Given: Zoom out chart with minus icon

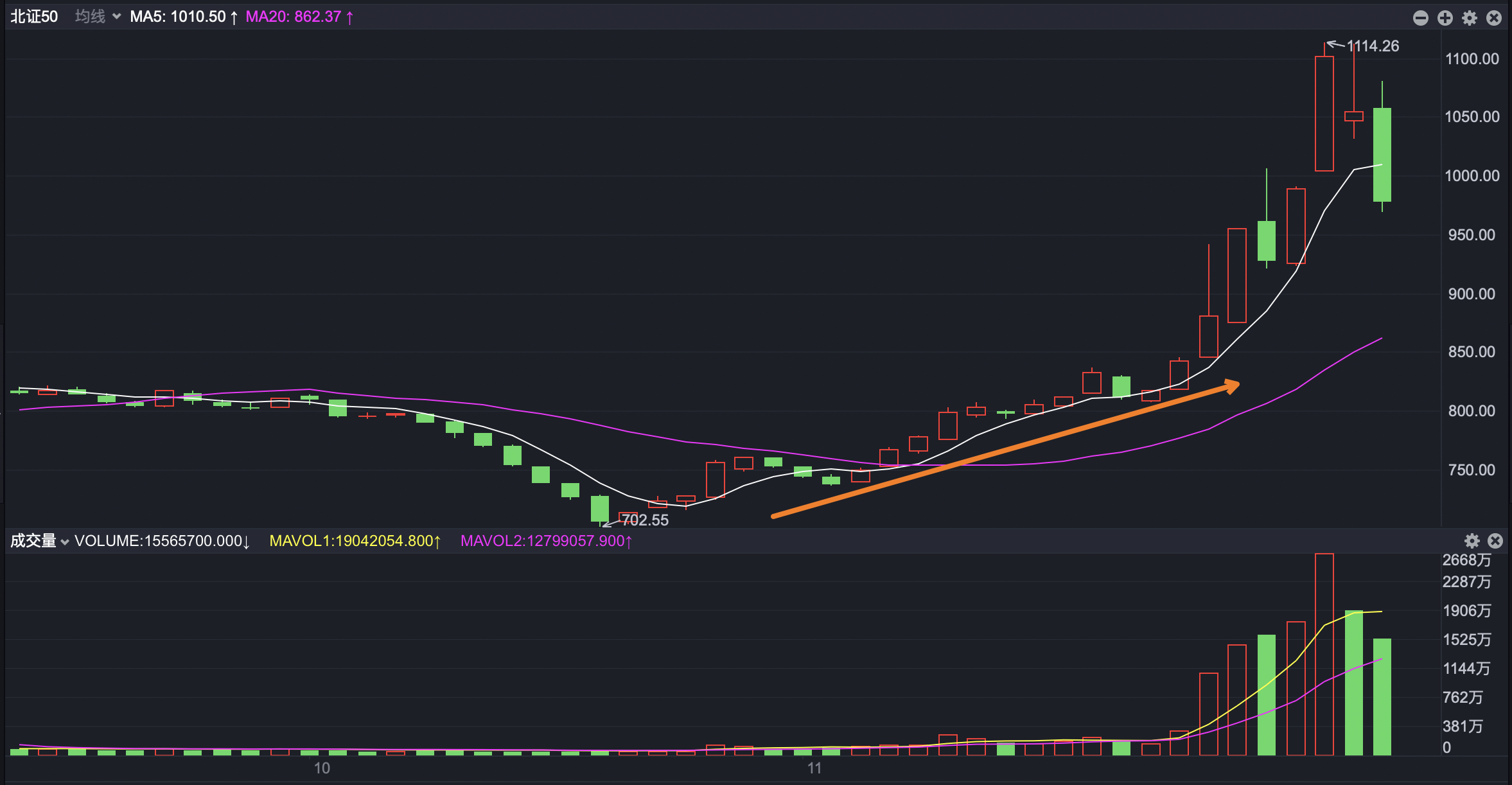Looking at the screenshot, I should point(1421,18).
